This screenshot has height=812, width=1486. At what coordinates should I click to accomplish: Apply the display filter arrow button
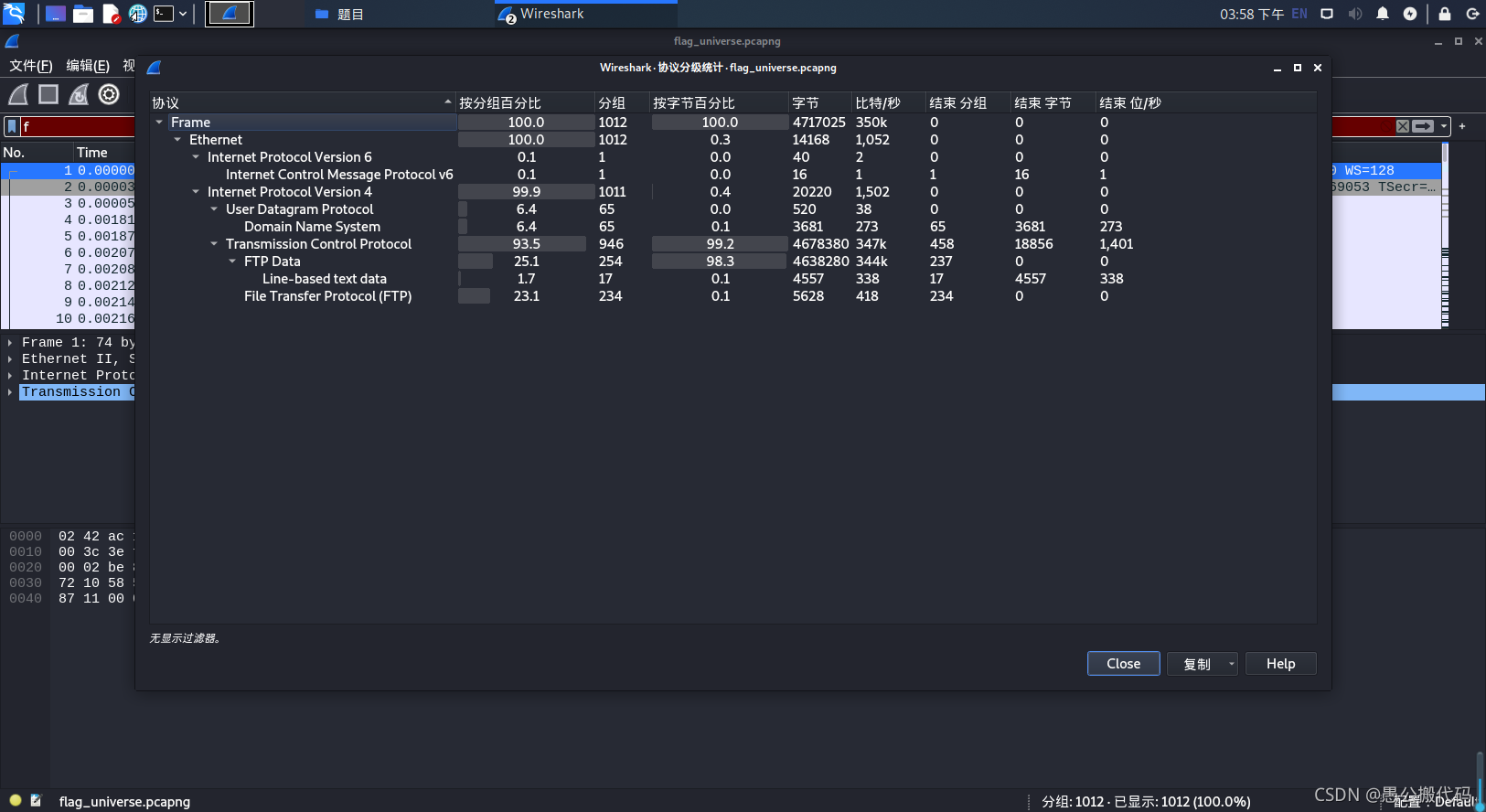pyautogui.click(x=1423, y=126)
